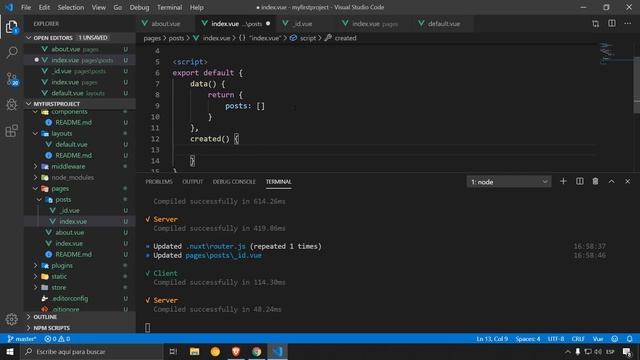Open the Extensions view in activity bar
Viewport: 640px width, 360px height.
click(11, 131)
